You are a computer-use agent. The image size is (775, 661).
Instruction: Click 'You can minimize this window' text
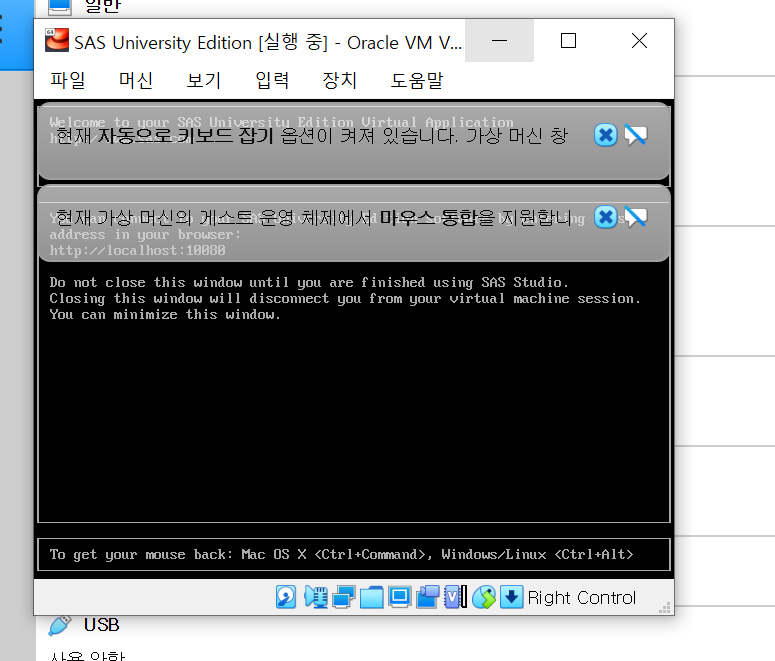tap(165, 314)
